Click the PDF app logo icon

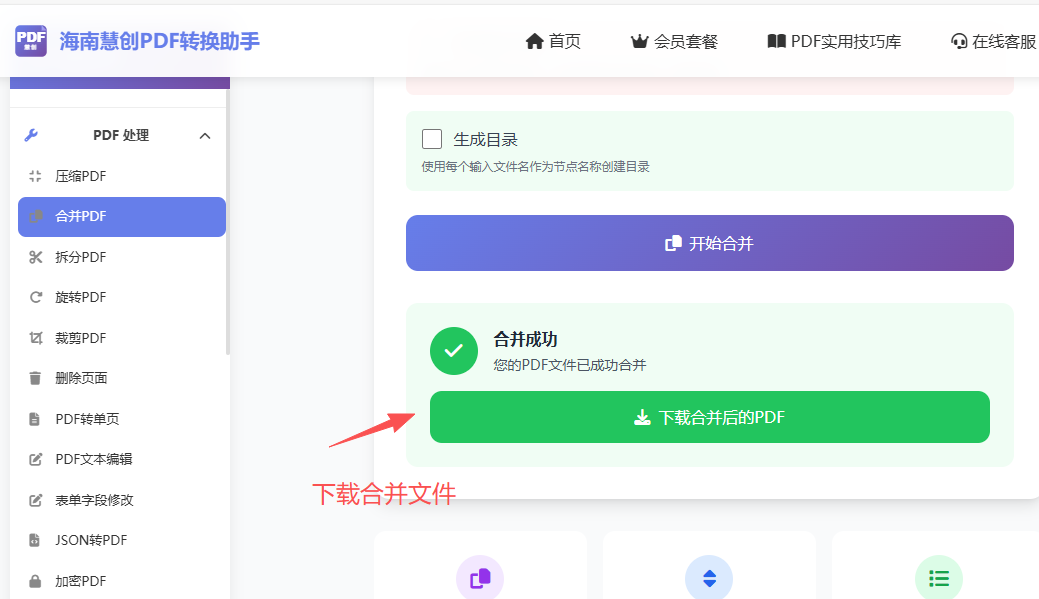coord(31,41)
